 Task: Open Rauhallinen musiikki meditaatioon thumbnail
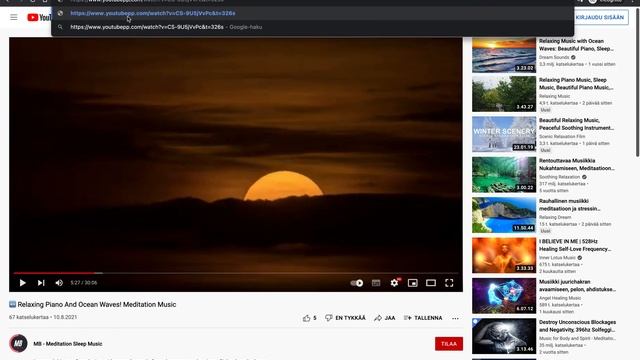pyautogui.click(x=504, y=215)
